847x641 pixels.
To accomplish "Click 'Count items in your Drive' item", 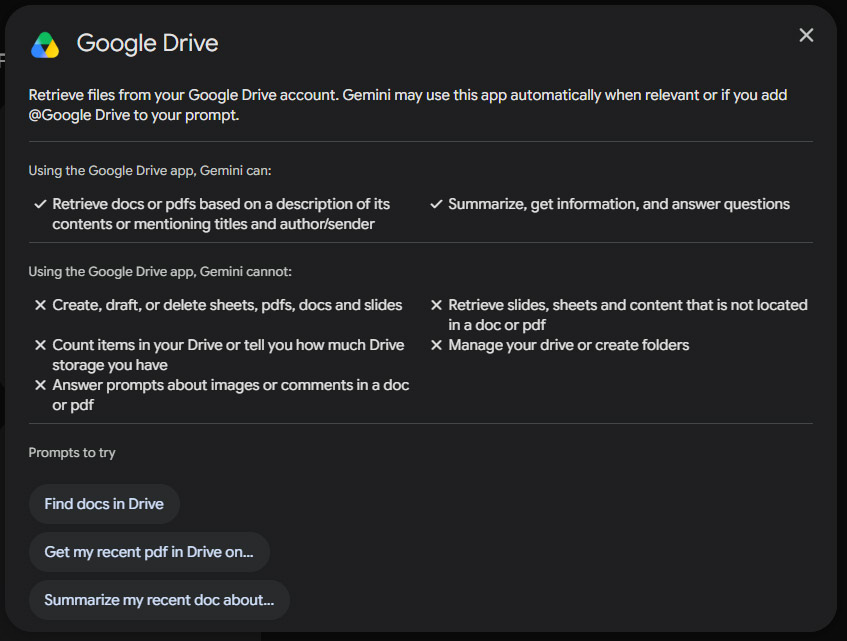I will point(228,355).
